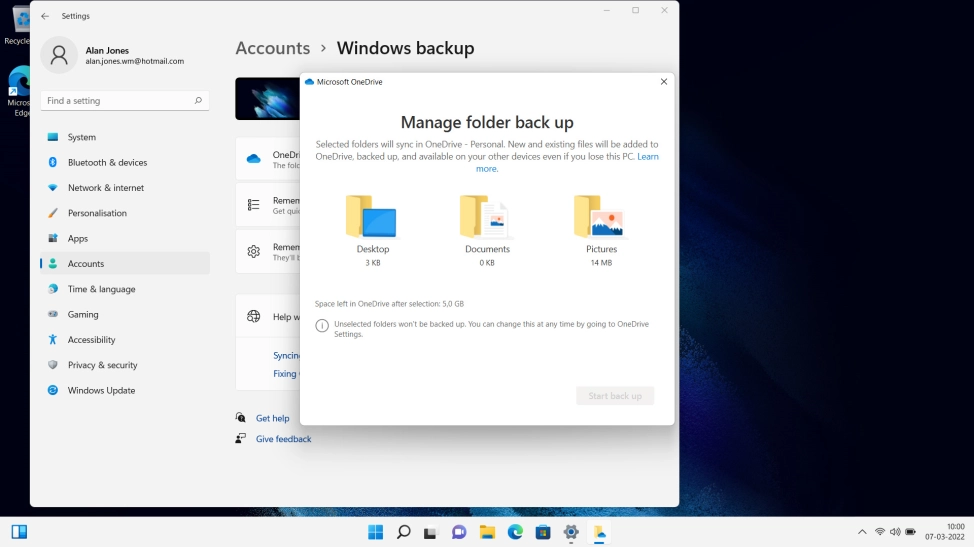Click the Help globe icon in Settings
Screen dimensions: 974x547
click(253, 317)
